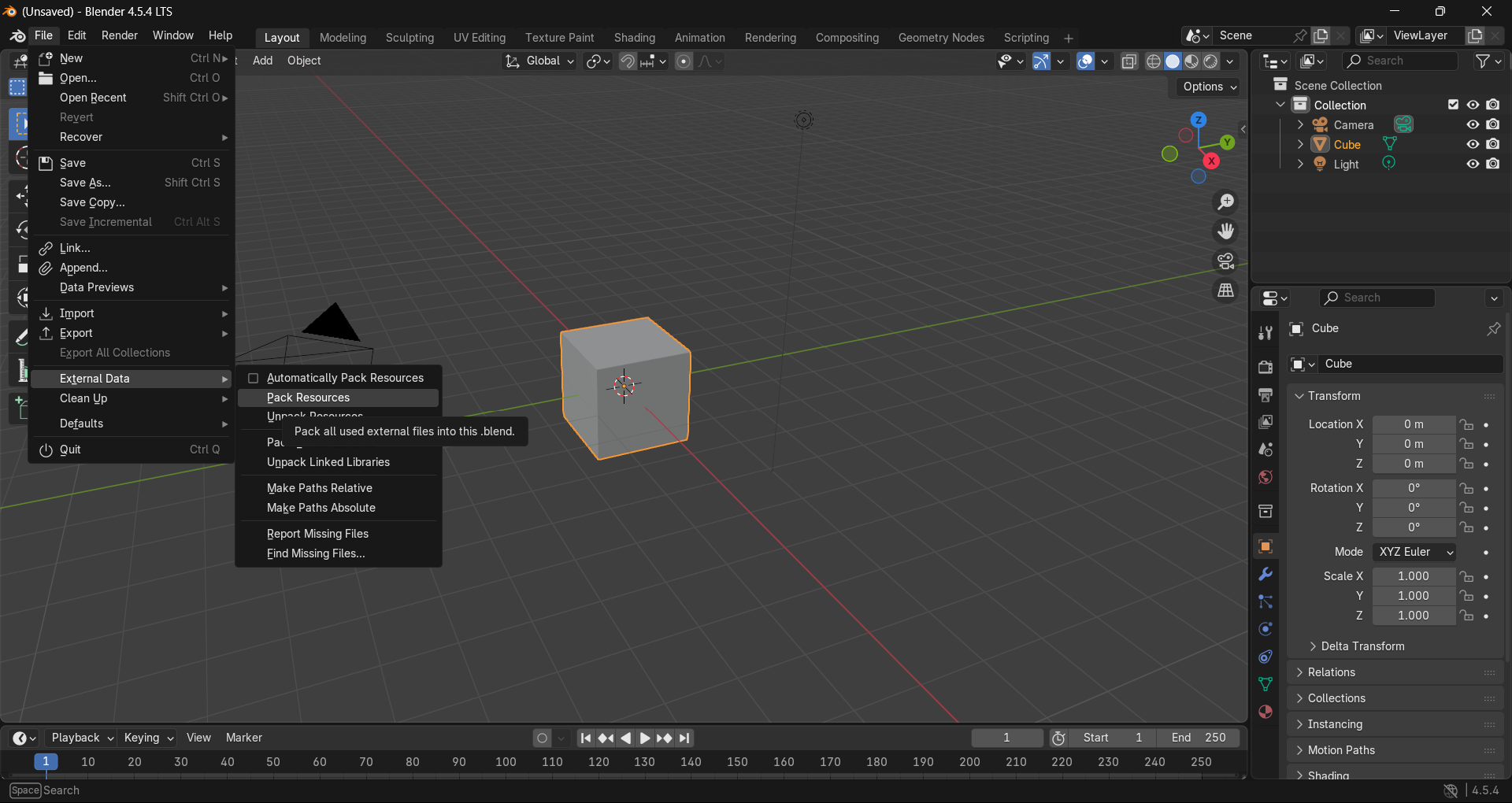Hide Cube in viewport via eye icon

(x=1473, y=144)
